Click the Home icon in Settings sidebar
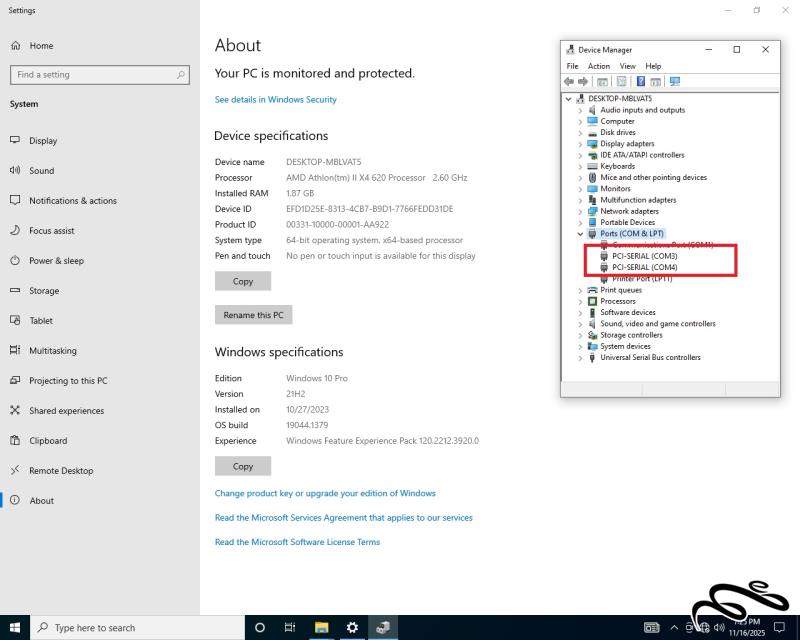This screenshot has height=640, width=800. [15, 46]
